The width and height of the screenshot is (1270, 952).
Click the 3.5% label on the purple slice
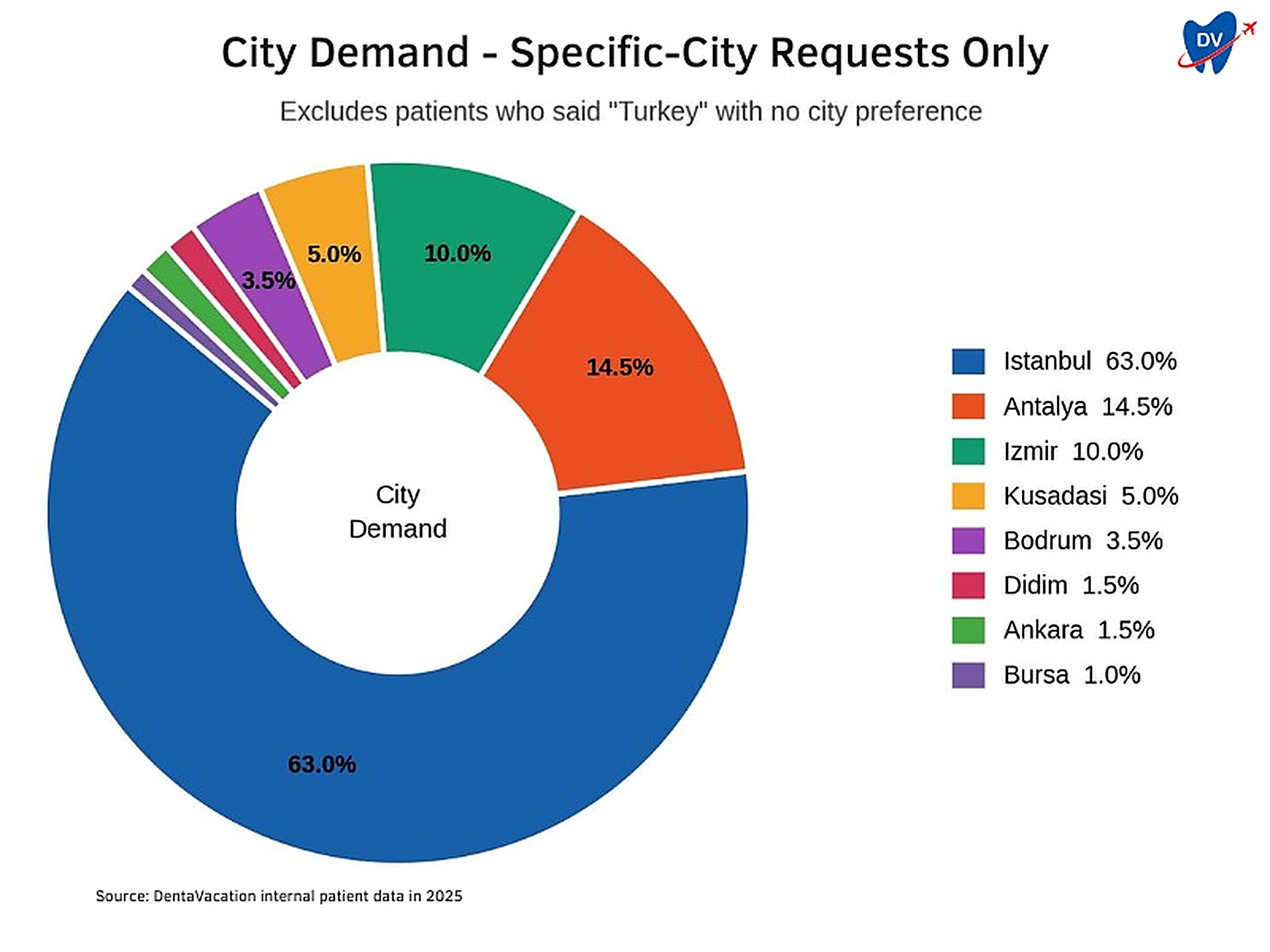[x=268, y=281]
